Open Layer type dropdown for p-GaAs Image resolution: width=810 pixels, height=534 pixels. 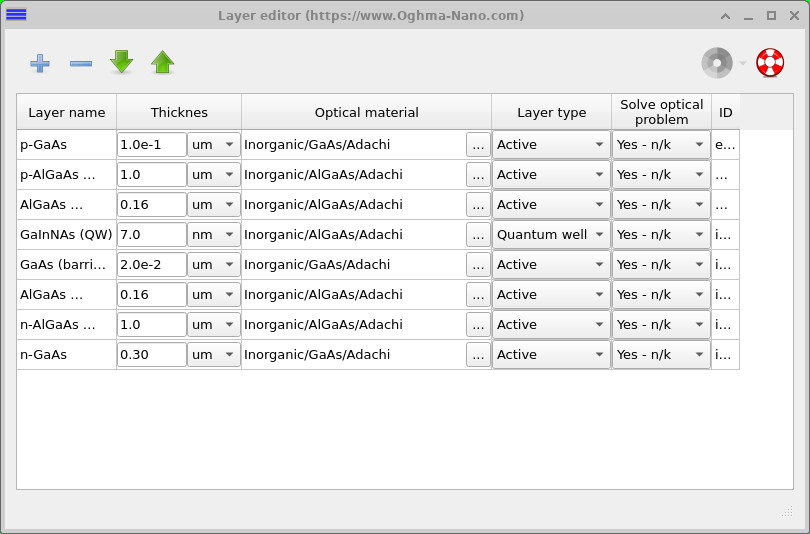(x=551, y=145)
